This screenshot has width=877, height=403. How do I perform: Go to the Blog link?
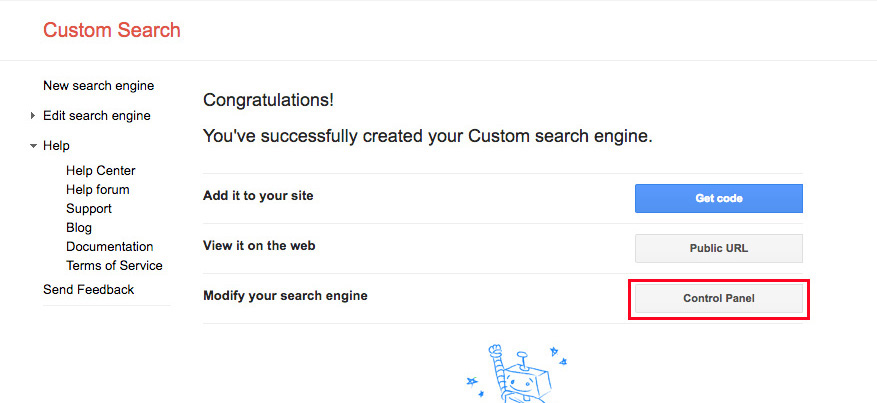79,227
